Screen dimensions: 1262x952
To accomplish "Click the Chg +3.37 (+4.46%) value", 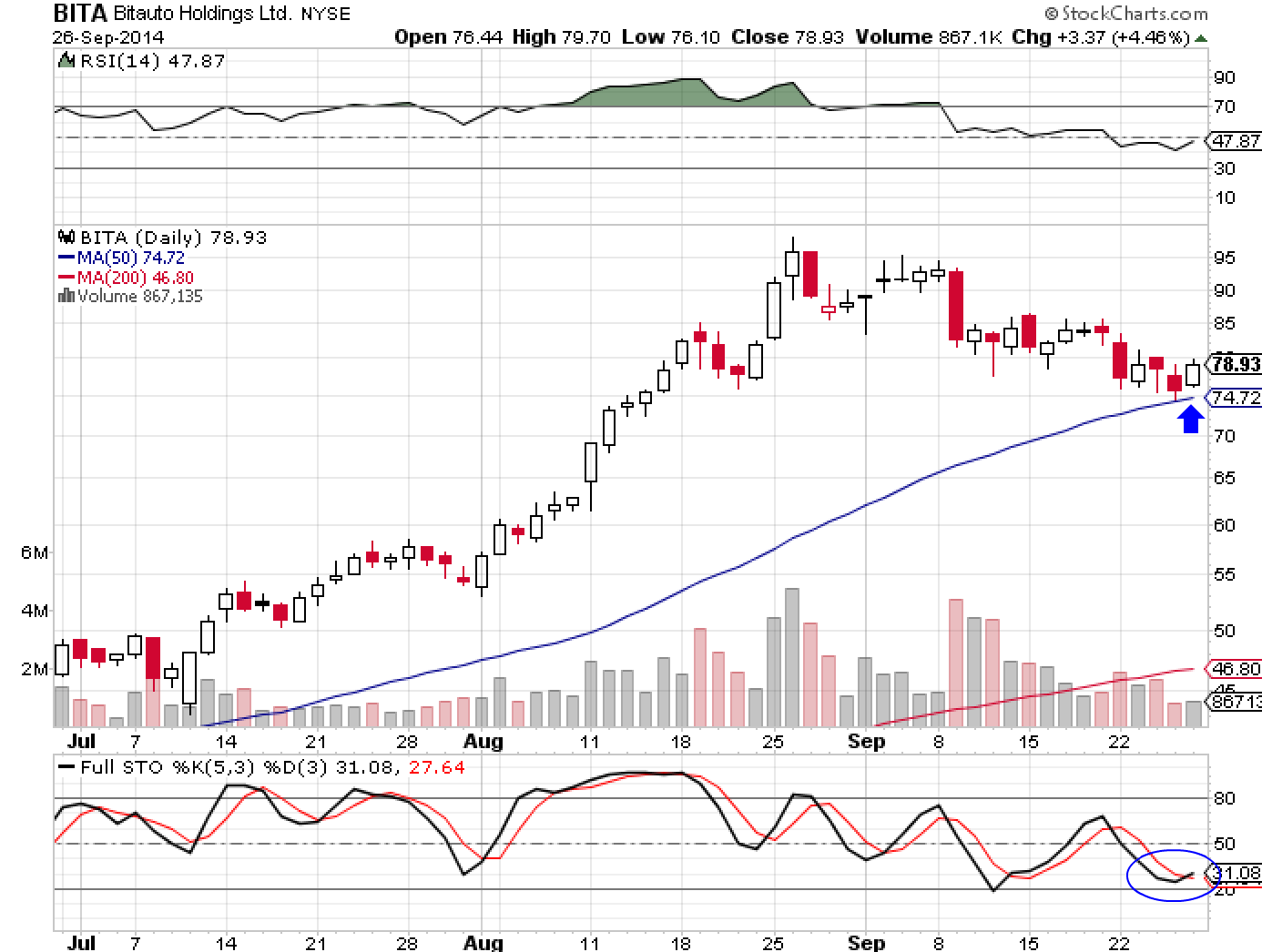I will [1100, 37].
